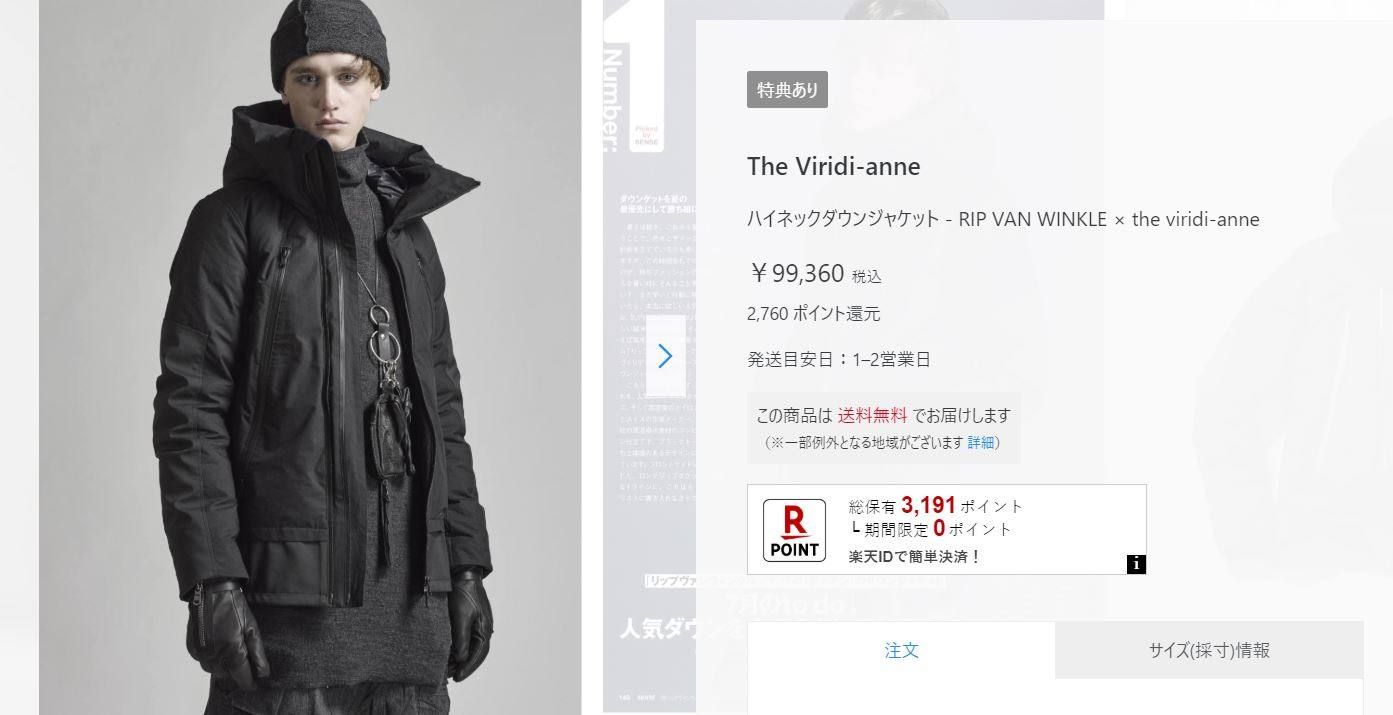Click the 2,760 ポイント還元 text
1393x715 pixels.
(813, 314)
